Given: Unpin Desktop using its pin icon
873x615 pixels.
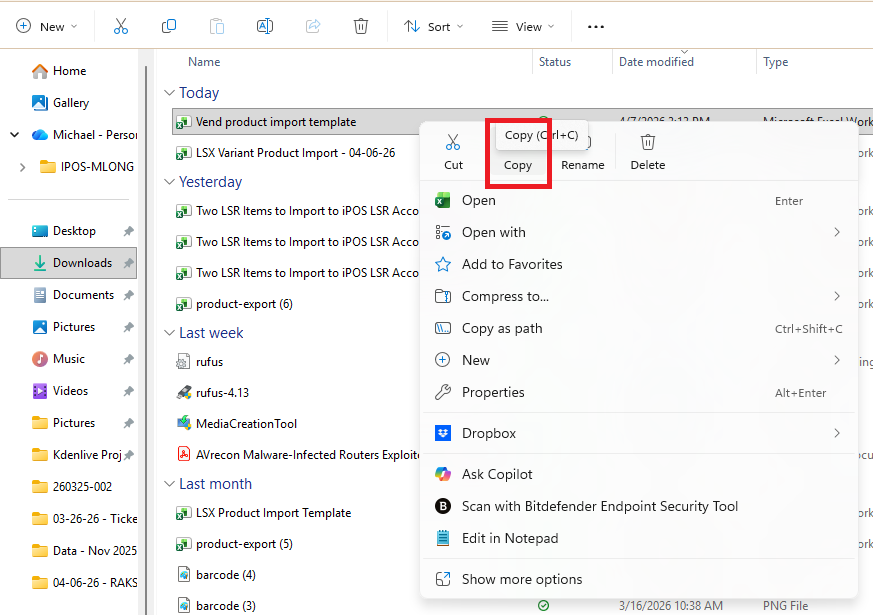Looking at the screenshot, I should (129, 231).
